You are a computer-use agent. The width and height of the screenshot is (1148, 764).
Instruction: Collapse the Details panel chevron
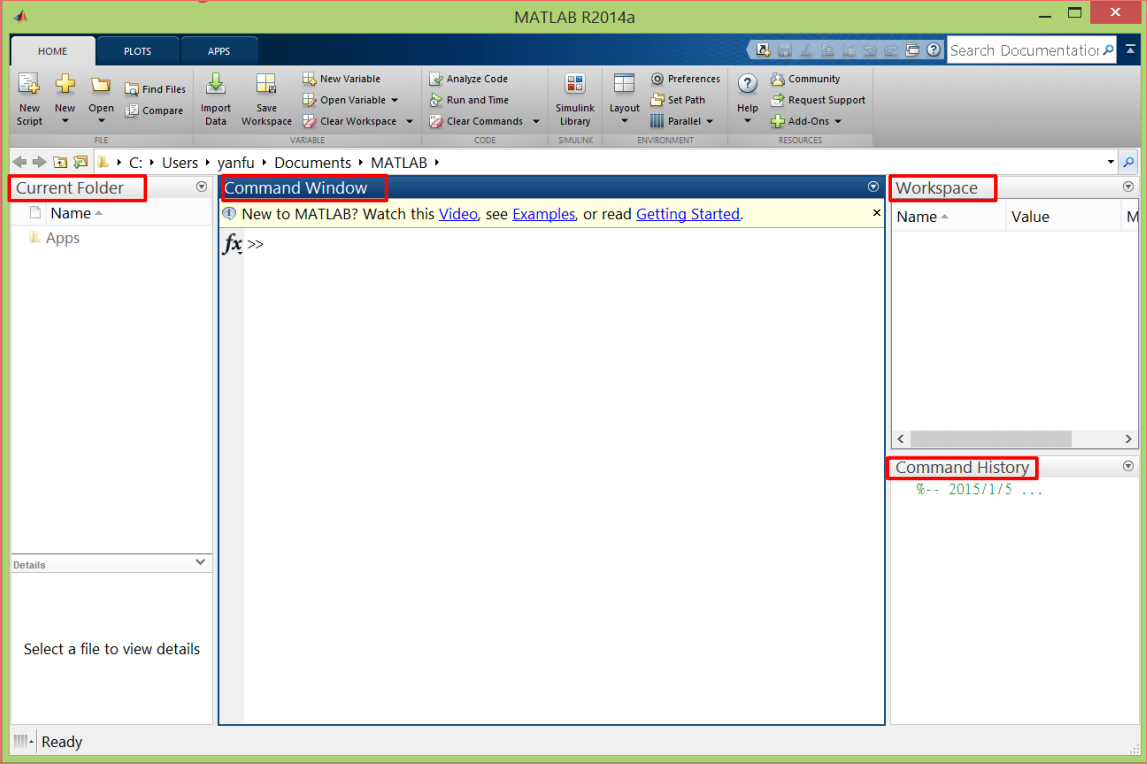(x=201, y=562)
